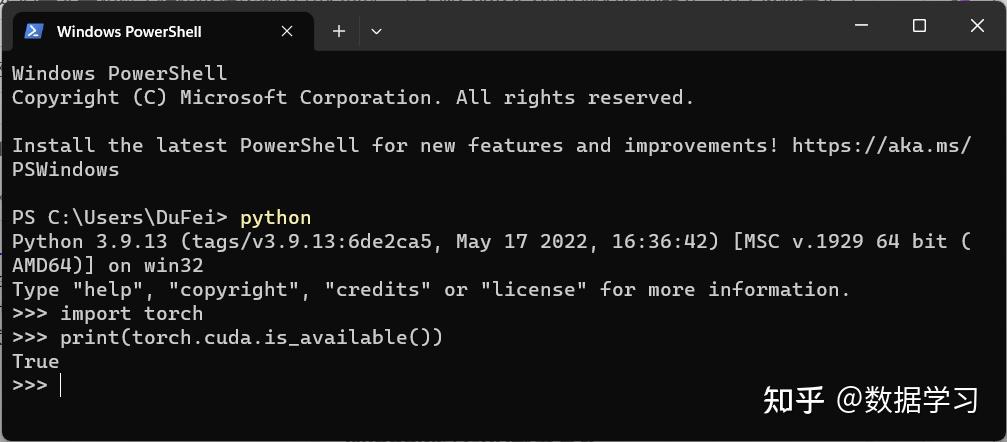Click the Python 3.9.13 version line
The width and height of the screenshot is (1007, 442).
(490, 241)
